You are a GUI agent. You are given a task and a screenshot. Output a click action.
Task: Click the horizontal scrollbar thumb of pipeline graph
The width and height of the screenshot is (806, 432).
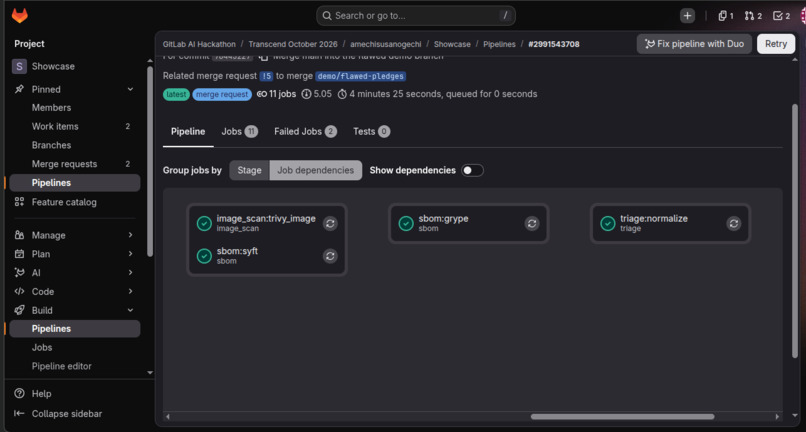click(x=622, y=417)
